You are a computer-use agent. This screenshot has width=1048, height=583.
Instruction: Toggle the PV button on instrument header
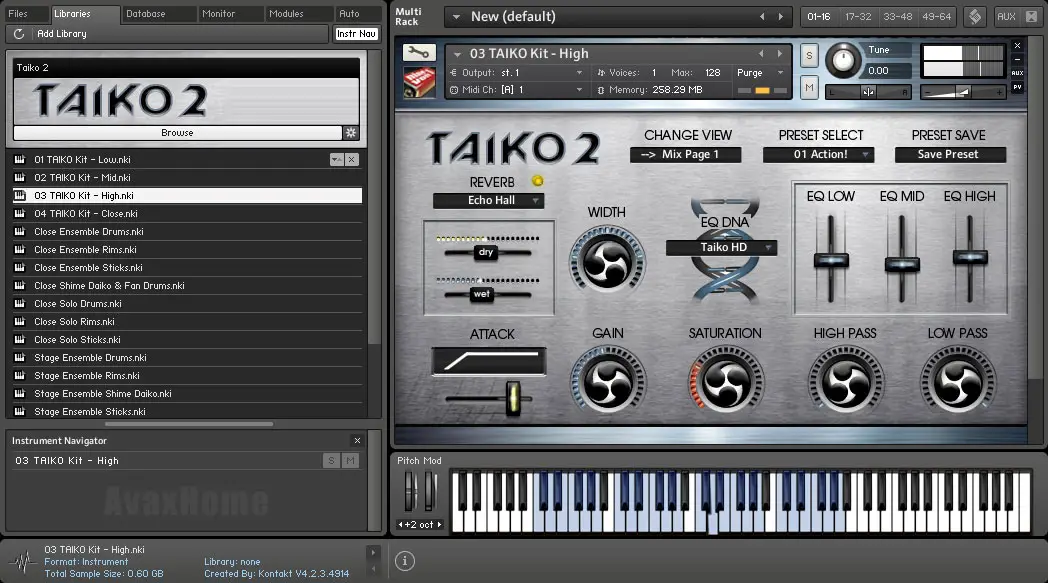pyautogui.click(x=1017, y=87)
